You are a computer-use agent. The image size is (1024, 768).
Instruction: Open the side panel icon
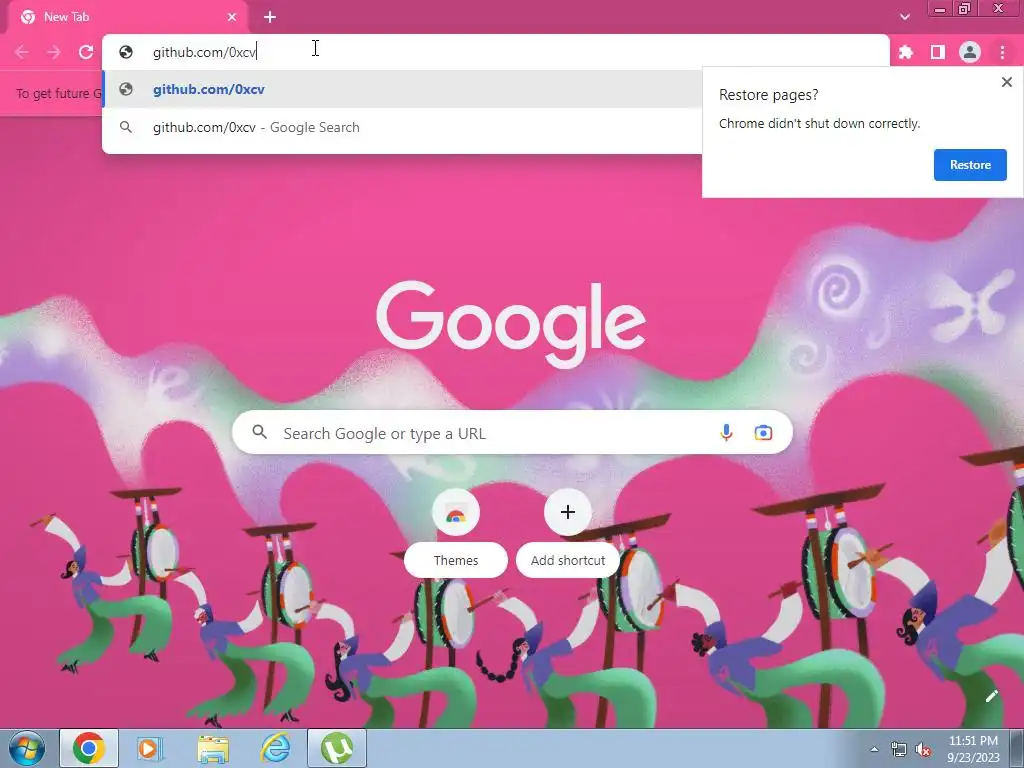(x=938, y=52)
